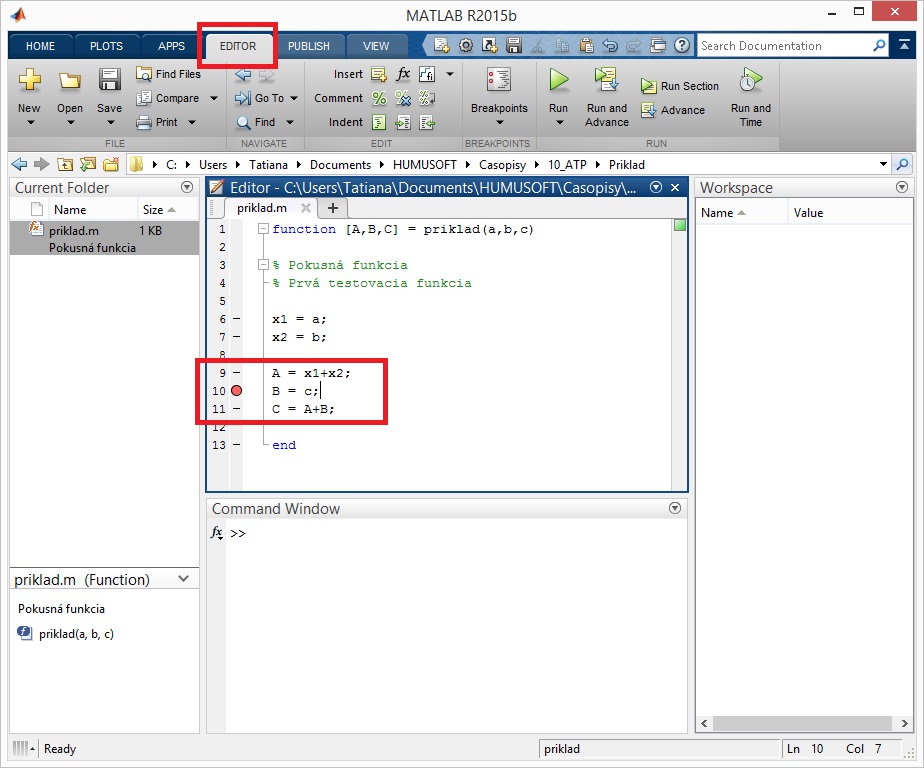The height and width of the screenshot is (768, 924).
Task: Go back with the Navigate back arrow
Action: coord(243,74)
